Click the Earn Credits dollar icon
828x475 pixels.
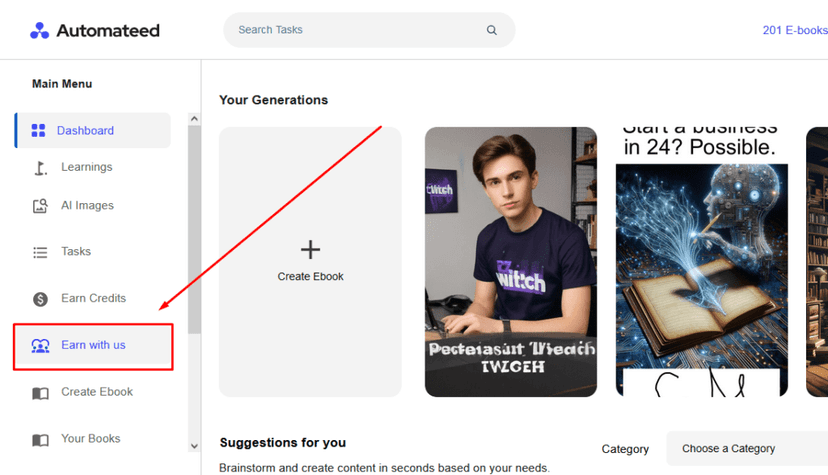point(40,299)
